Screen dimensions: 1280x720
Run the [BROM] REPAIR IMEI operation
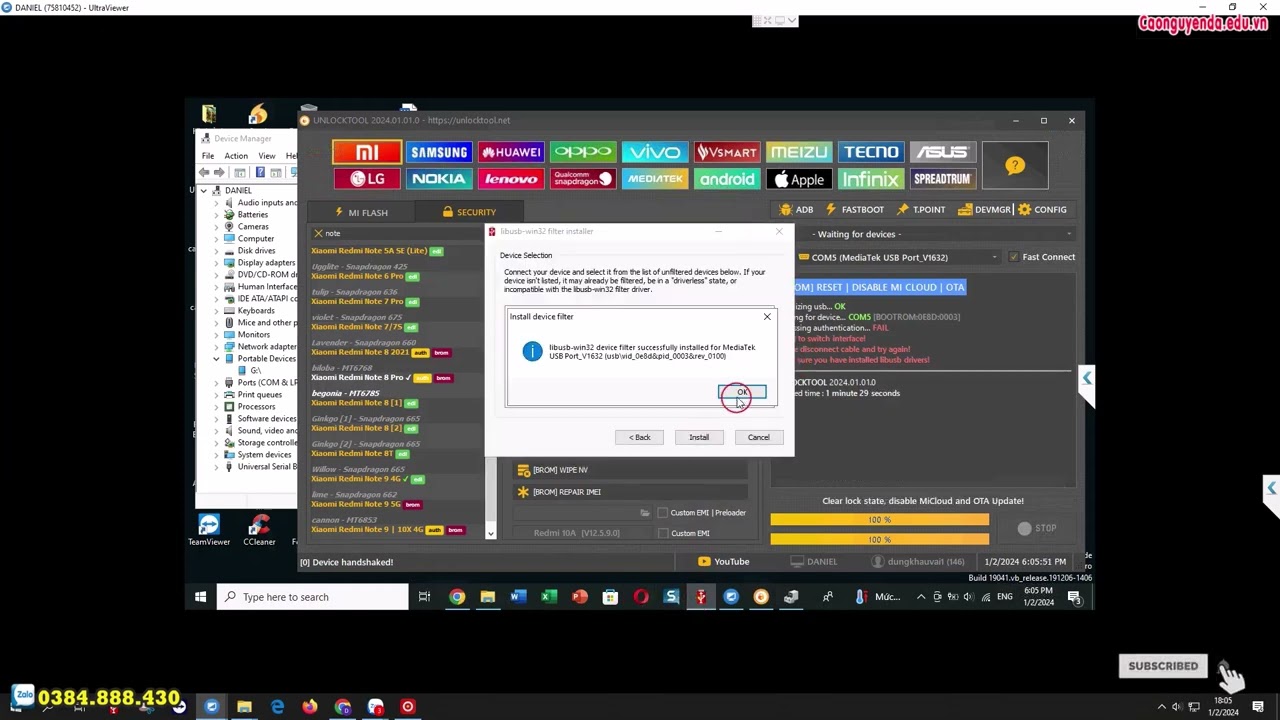point(631,492)
